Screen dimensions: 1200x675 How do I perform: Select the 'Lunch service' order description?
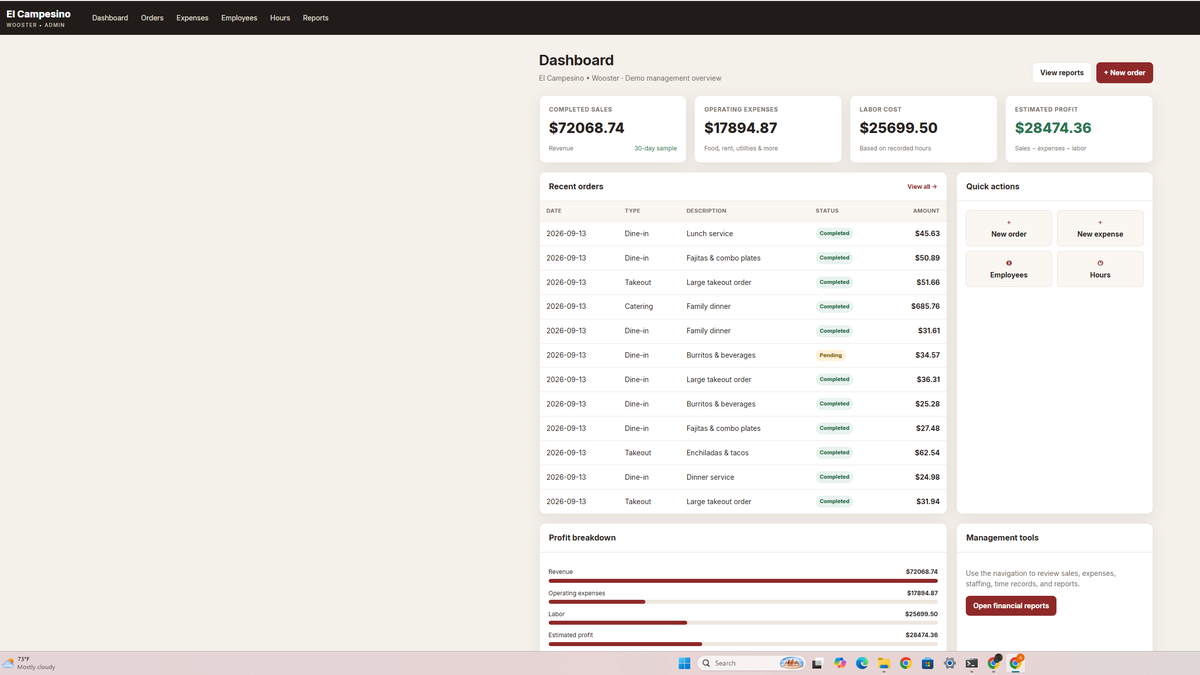pyautogui.click(x=710, y=234)
